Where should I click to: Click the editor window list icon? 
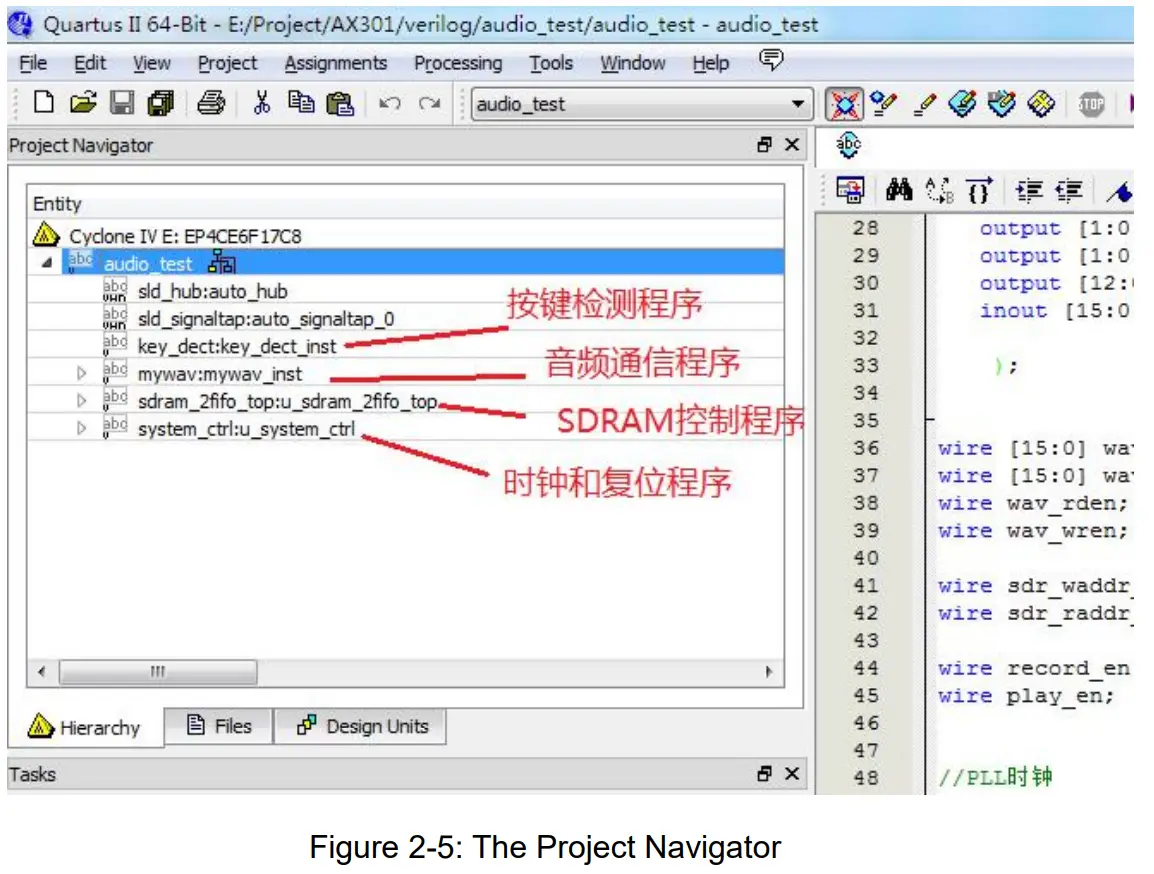pos(850,191)
